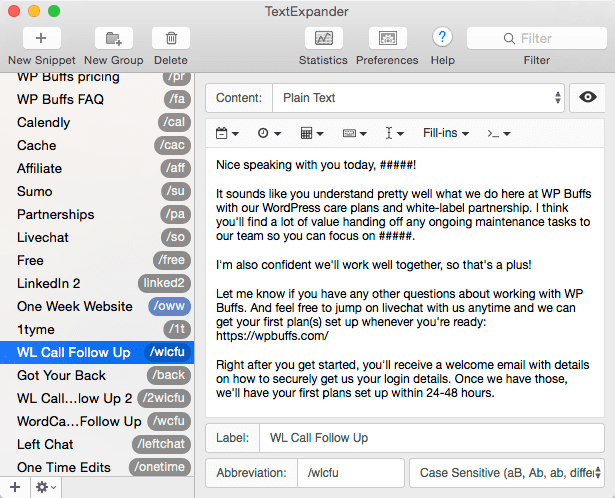Open the keyboard key insertion menu
Screen dimensions: 615x498
[x=355, y=133]
